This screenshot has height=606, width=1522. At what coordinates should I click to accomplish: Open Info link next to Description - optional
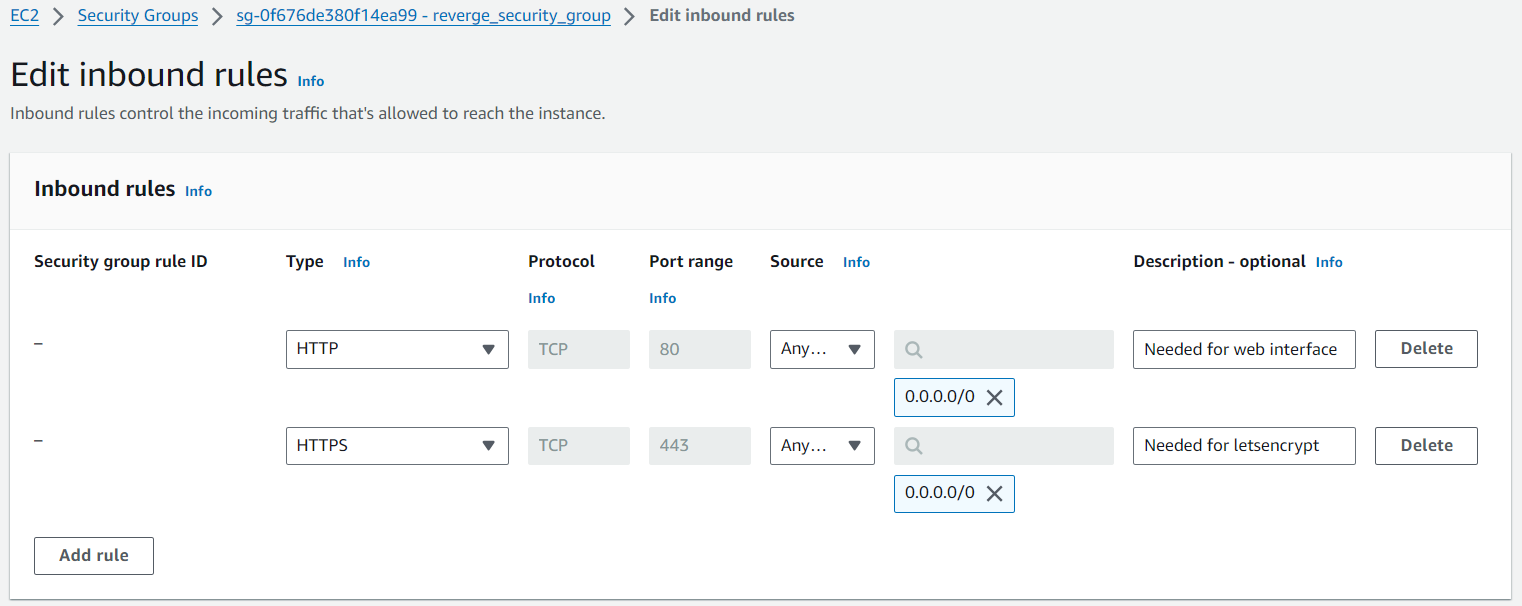pyautogui.click(x=1329, y=262)
